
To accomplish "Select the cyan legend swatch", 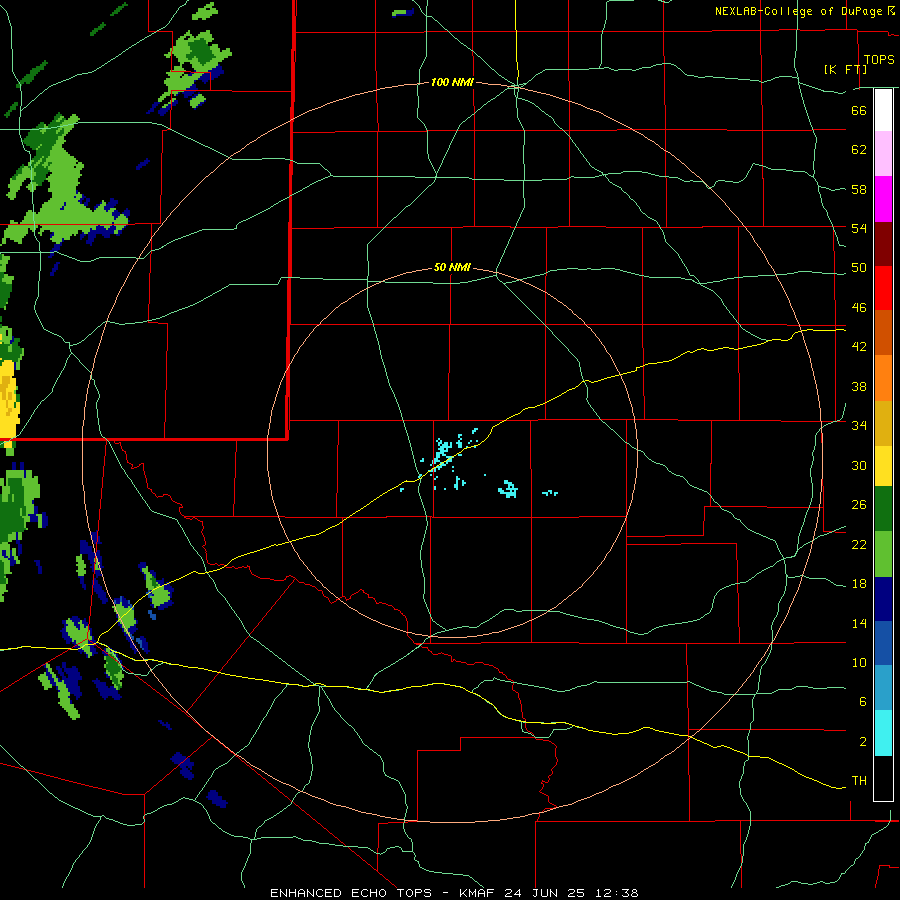I will (883, 733).
